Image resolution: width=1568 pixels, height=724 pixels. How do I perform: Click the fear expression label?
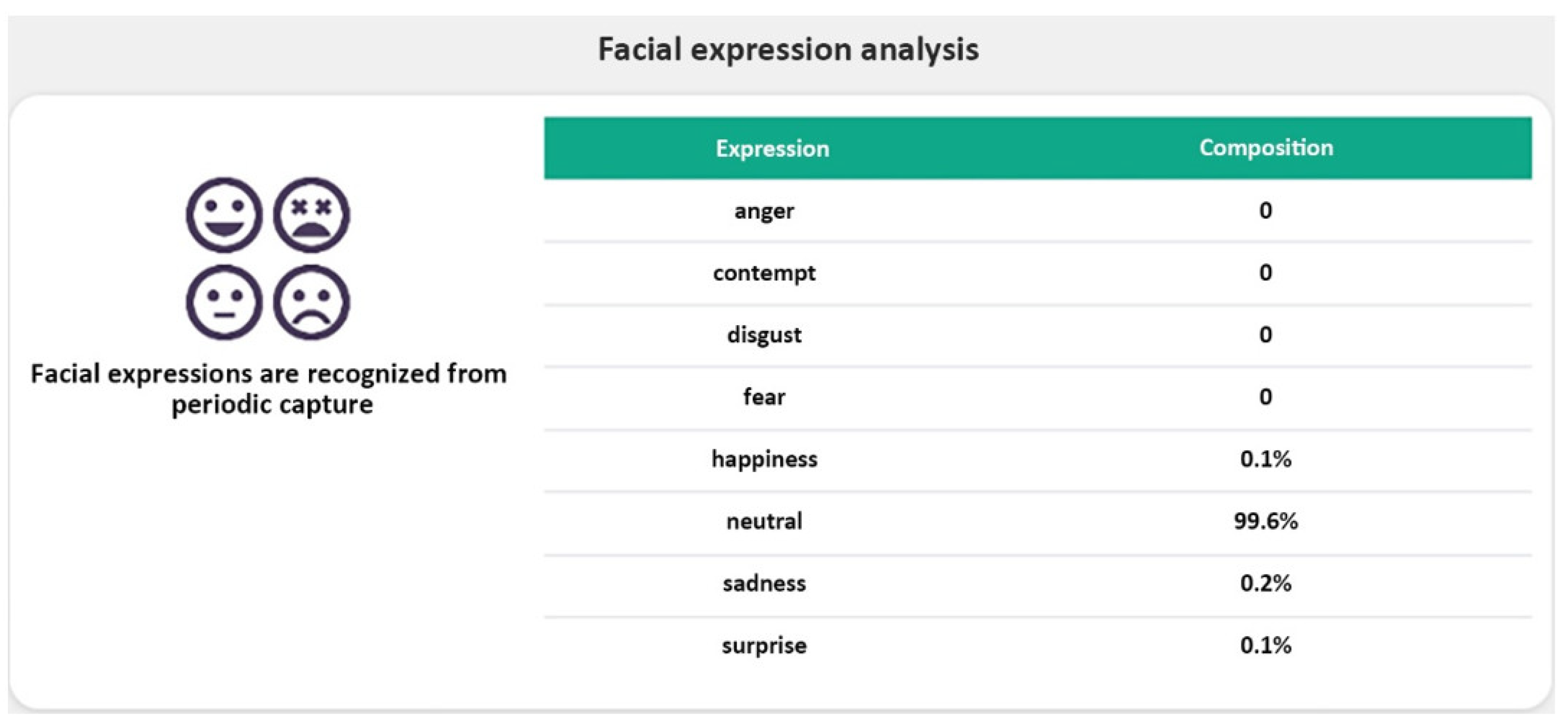[764, 397]
